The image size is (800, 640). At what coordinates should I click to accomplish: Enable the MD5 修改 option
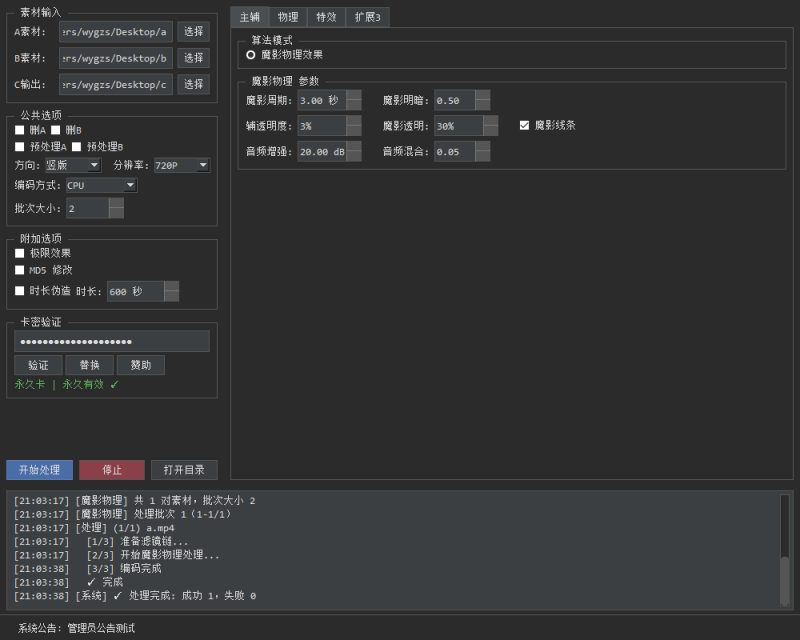(20, 270)
